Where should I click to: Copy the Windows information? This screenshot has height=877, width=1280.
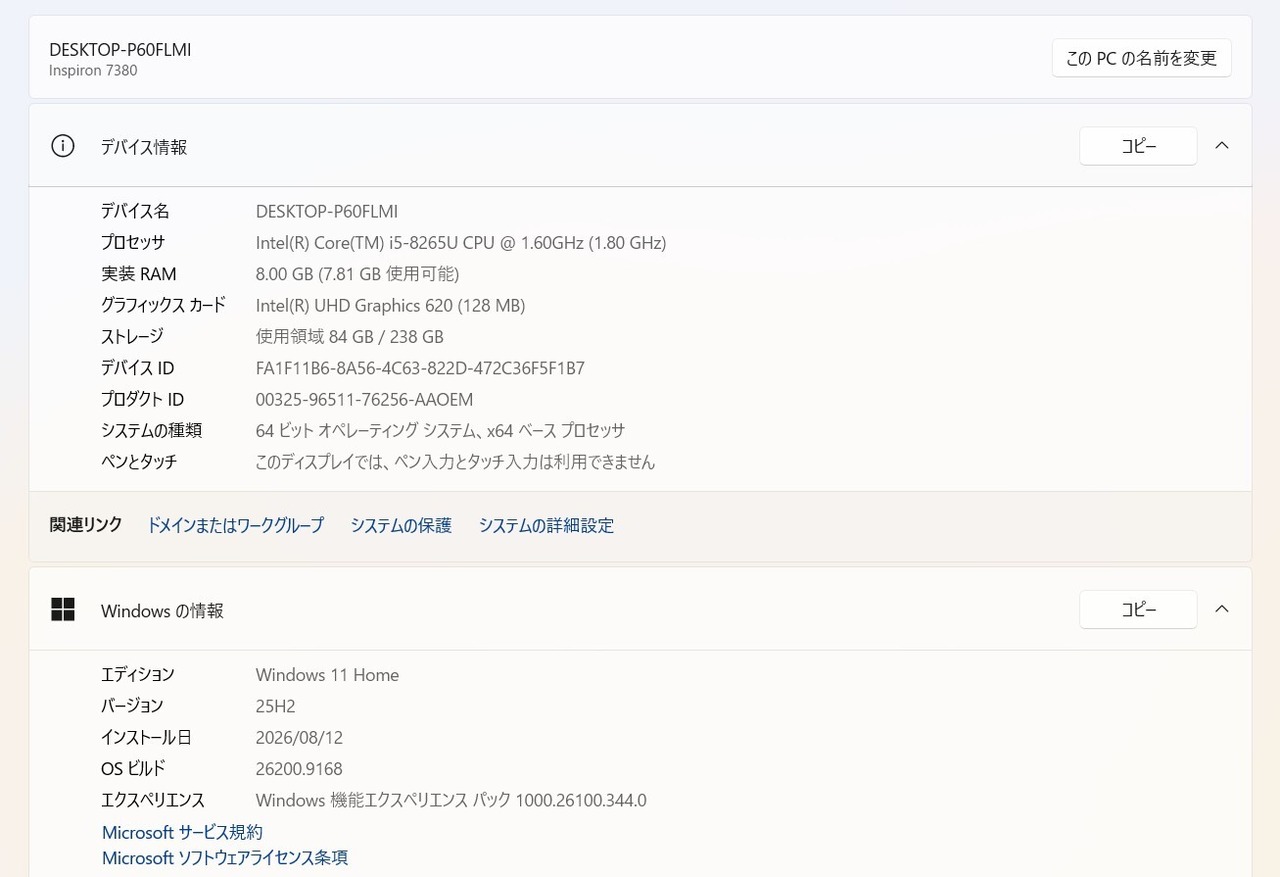click(x=1138, y=609)
